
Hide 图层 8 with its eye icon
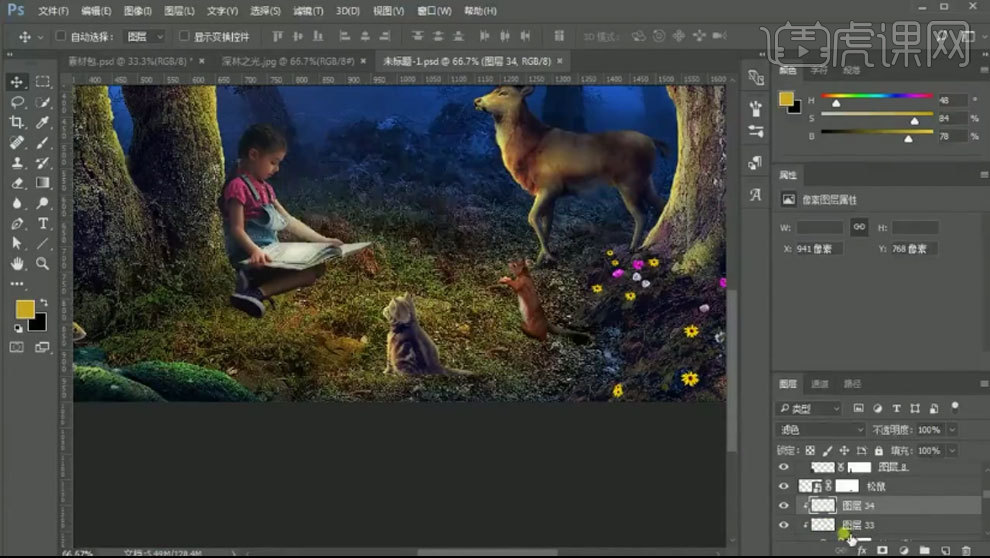[784, 467]
